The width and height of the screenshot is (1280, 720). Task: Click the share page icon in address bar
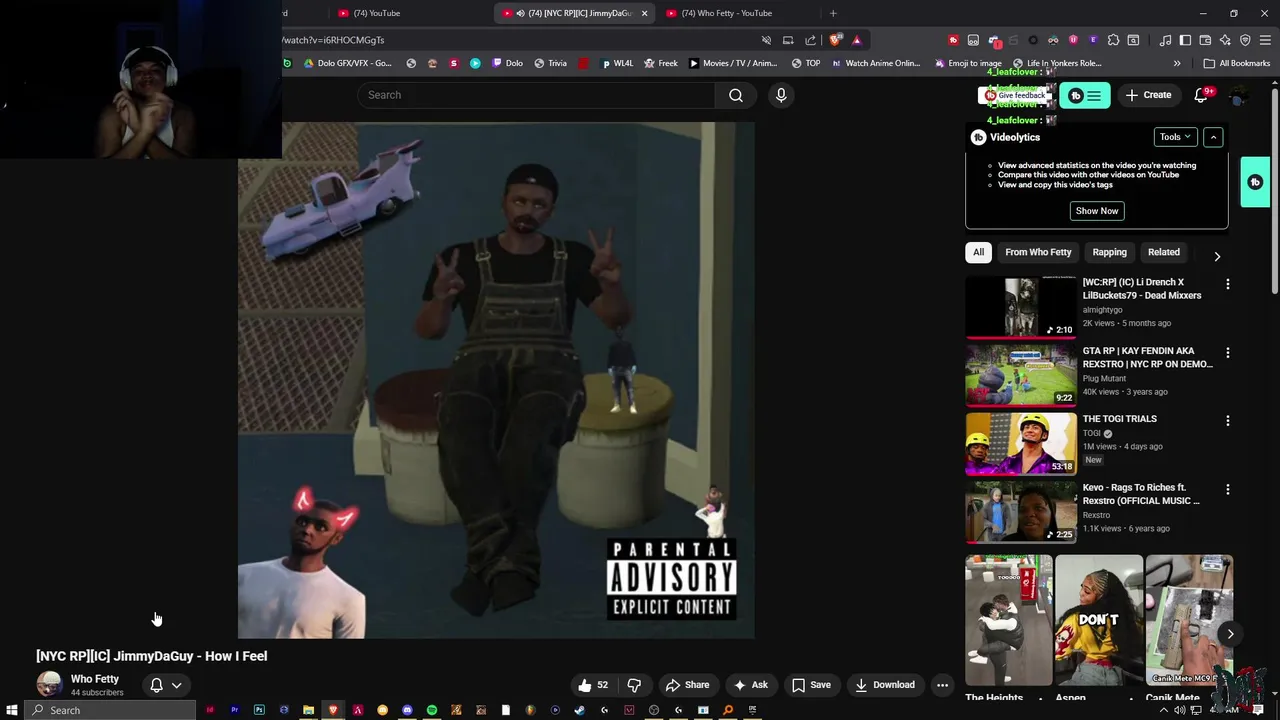click(810, 40)
